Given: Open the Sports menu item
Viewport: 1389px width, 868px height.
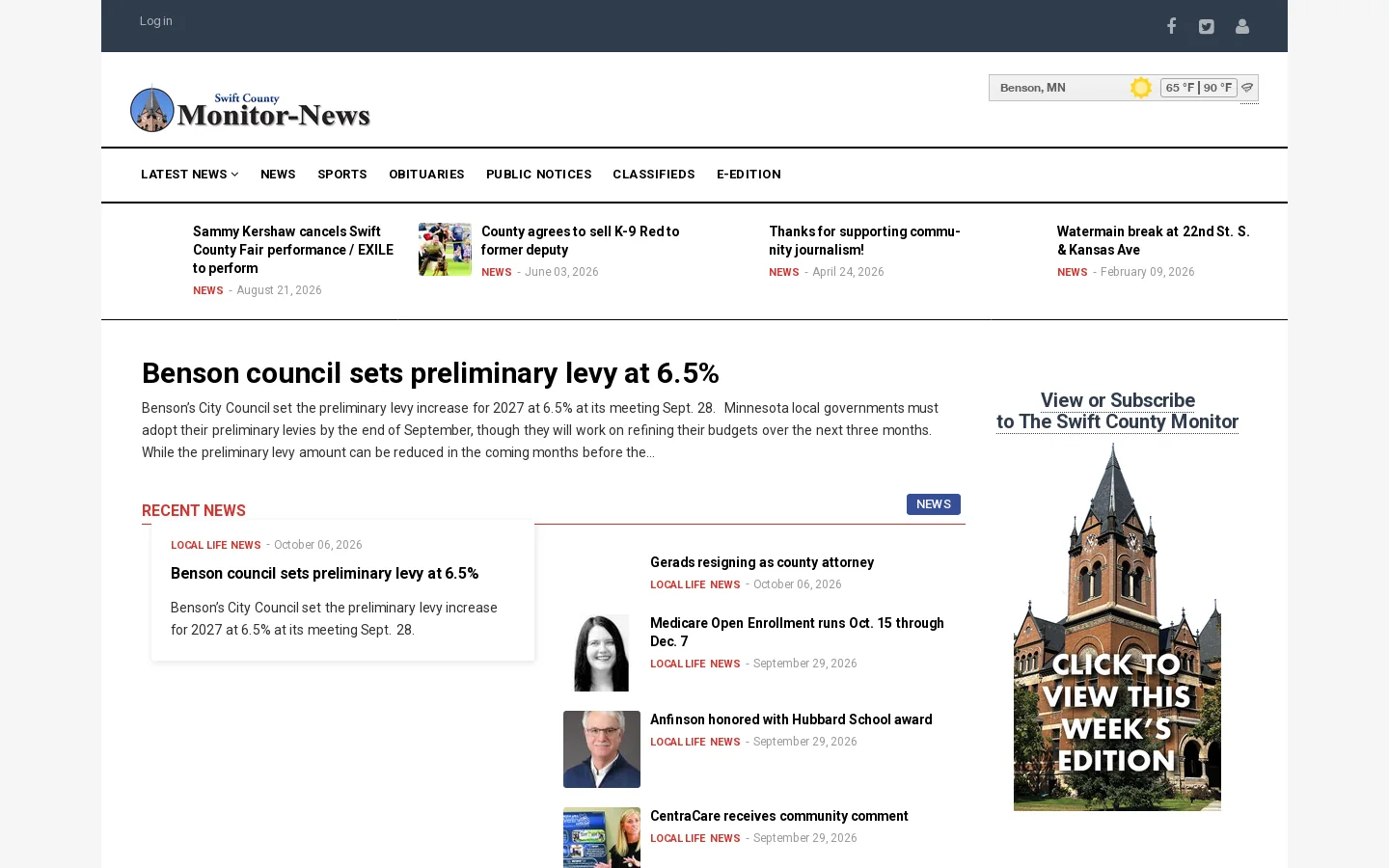Looking at the screenshot, I should 342,175.
